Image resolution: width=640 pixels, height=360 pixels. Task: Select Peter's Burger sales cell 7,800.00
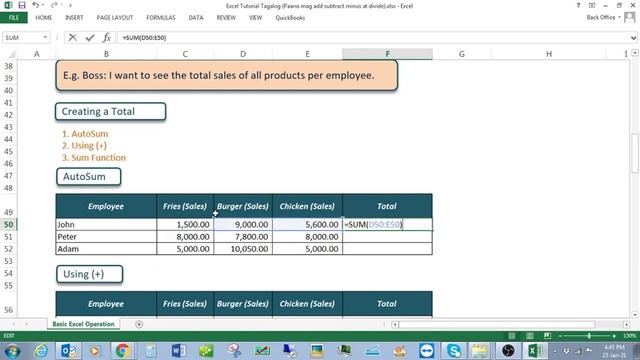(x=243, y=237)
